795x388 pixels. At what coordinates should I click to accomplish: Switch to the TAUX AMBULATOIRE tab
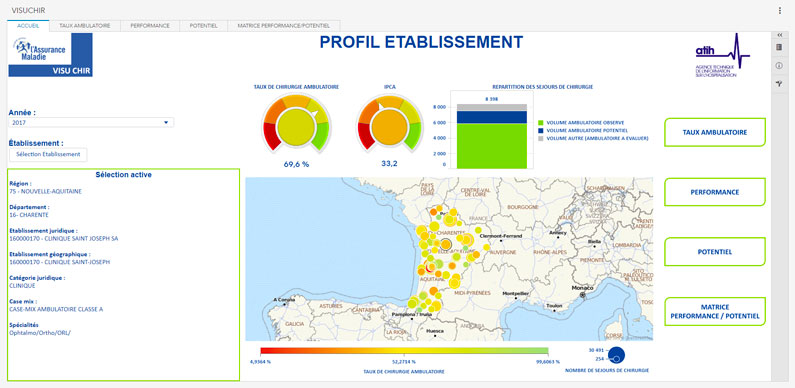tap(85, 25)
